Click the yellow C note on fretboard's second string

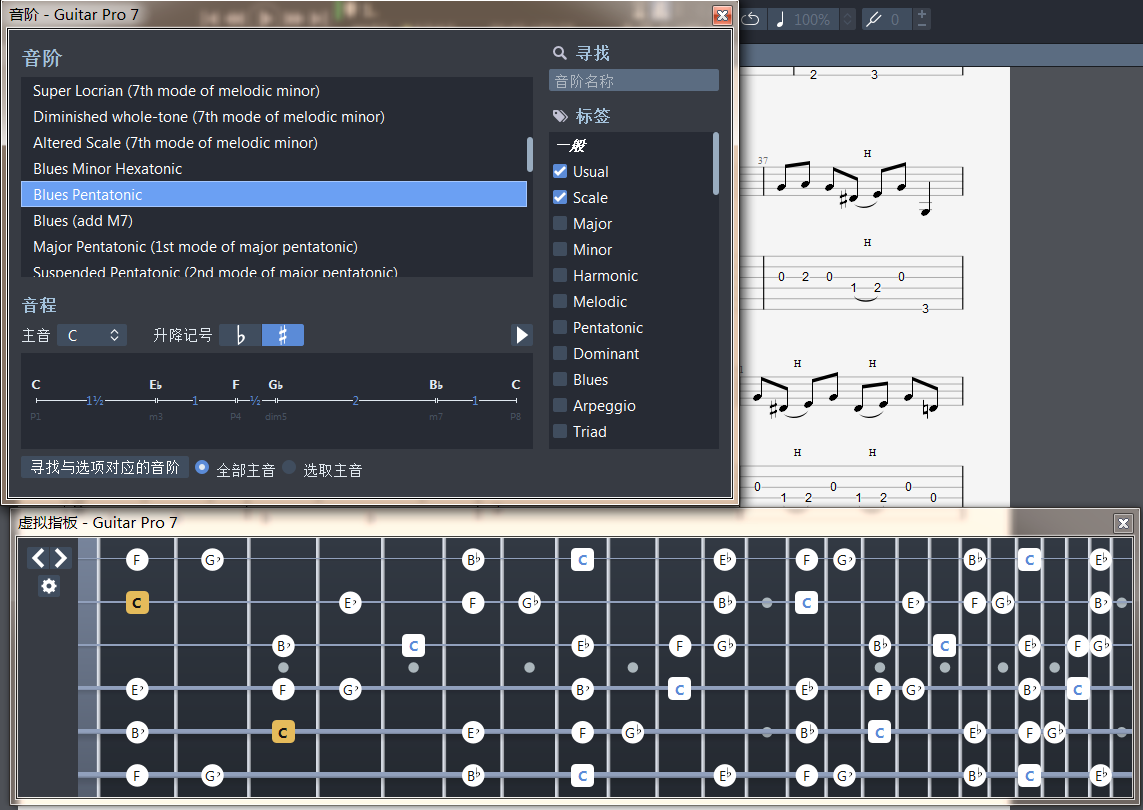[138, 602]
